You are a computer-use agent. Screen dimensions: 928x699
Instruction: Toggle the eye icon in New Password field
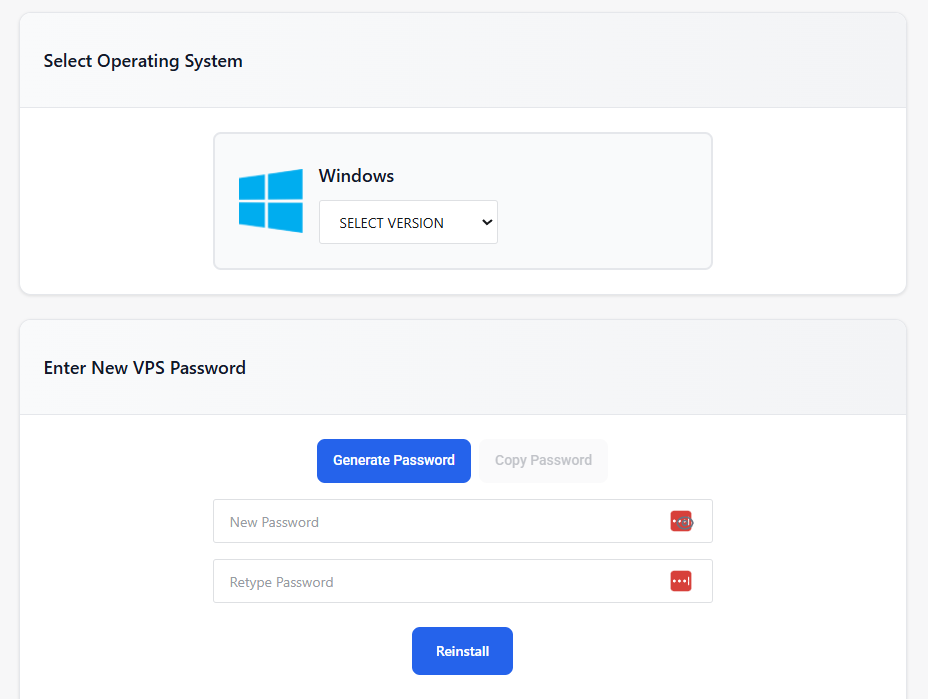click(x=687, y=523)
